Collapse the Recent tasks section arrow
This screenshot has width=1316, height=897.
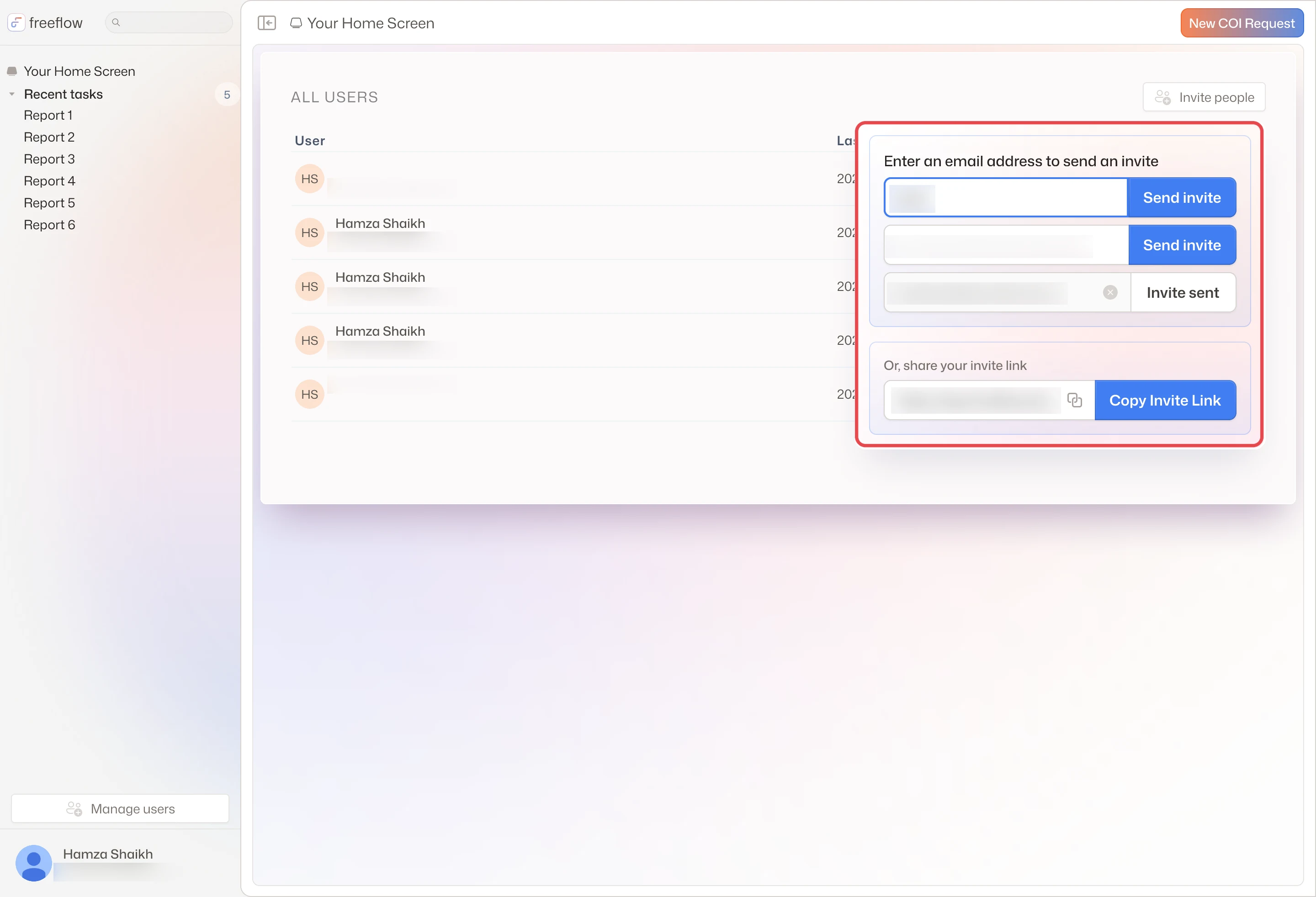pyautogui.click(x=12, y=94)
